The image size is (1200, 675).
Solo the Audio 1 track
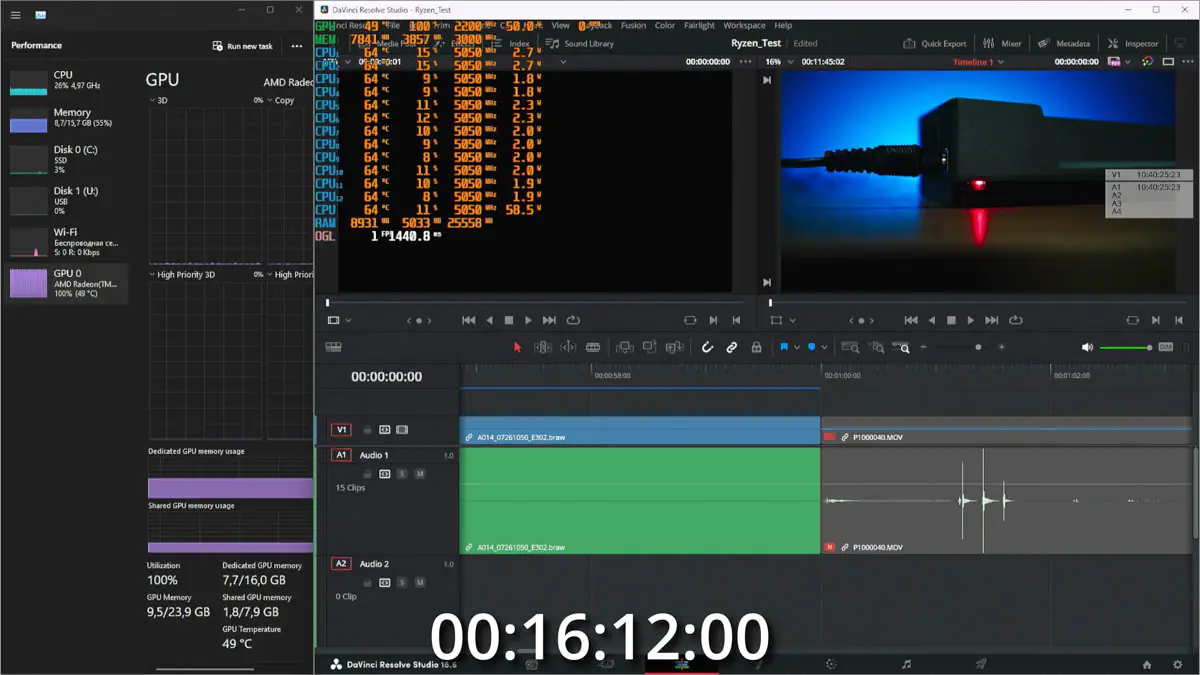click(x=402, y=474)
